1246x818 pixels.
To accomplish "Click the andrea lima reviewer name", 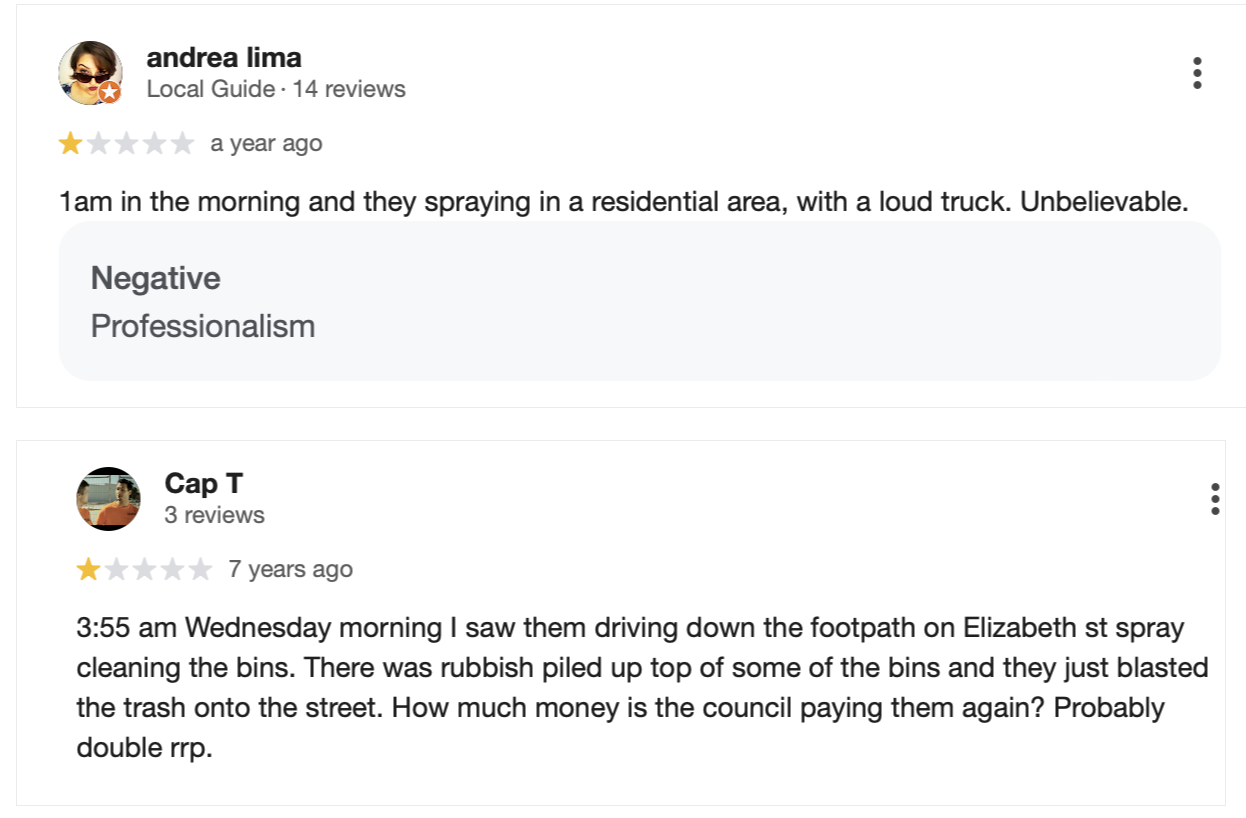I will click(224, 58).
